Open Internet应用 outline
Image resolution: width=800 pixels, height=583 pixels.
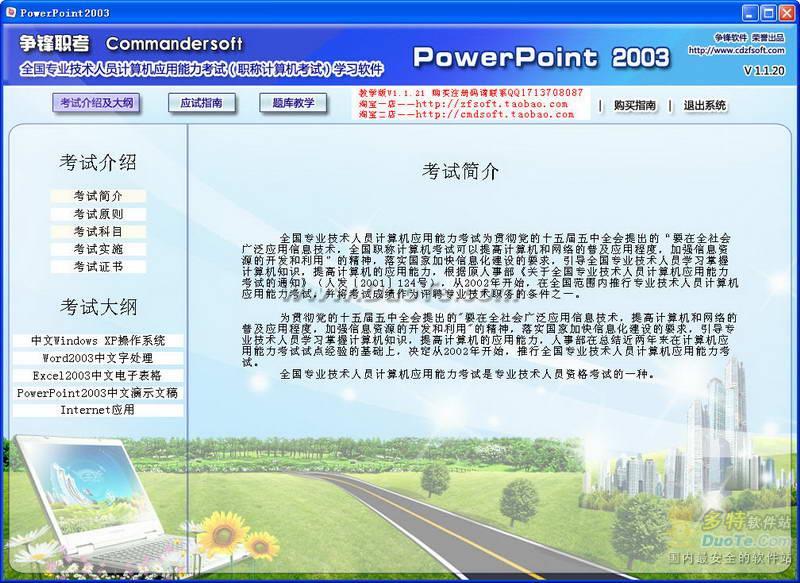[98, 410]
